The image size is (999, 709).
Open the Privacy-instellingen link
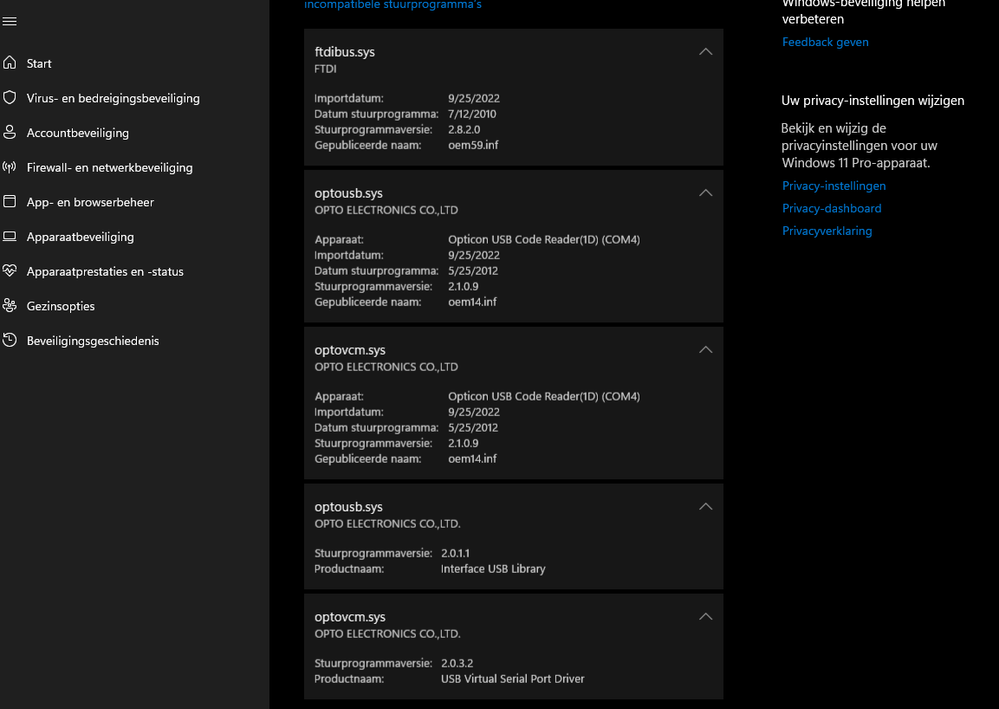pyautogui.click(x=834, y=186)
